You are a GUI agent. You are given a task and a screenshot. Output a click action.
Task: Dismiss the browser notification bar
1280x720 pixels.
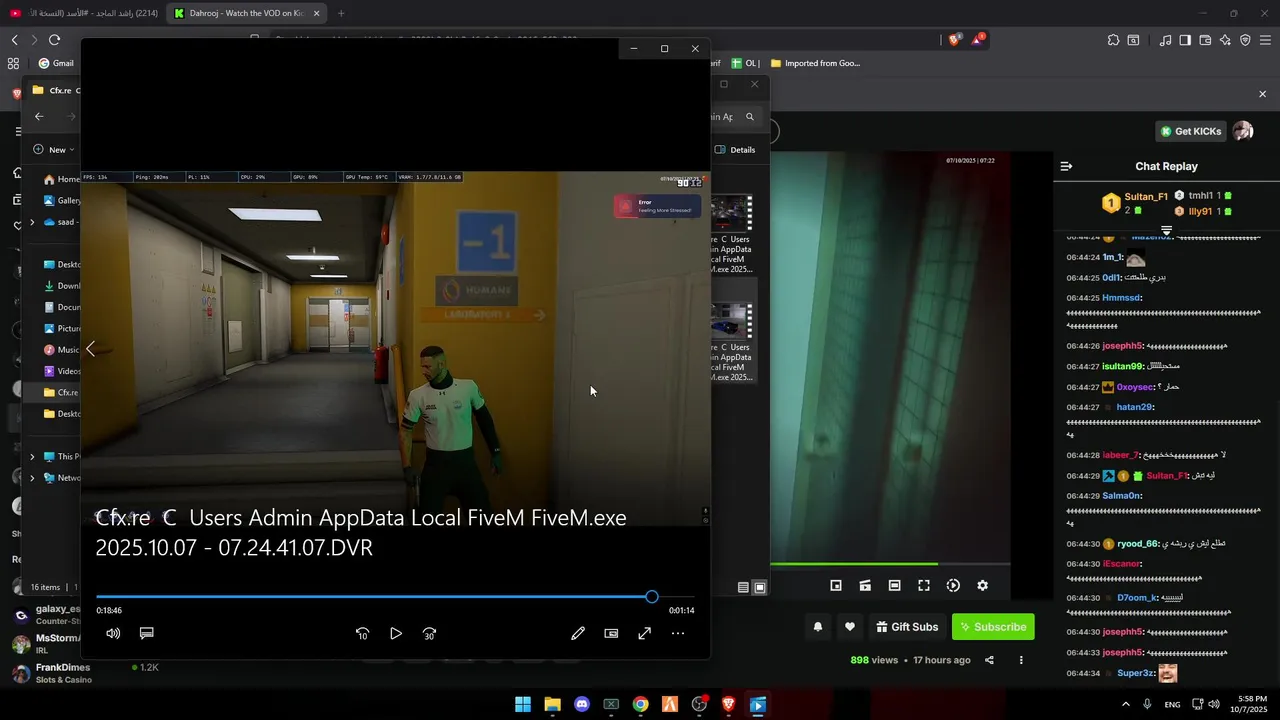(x=1262, y=94)
